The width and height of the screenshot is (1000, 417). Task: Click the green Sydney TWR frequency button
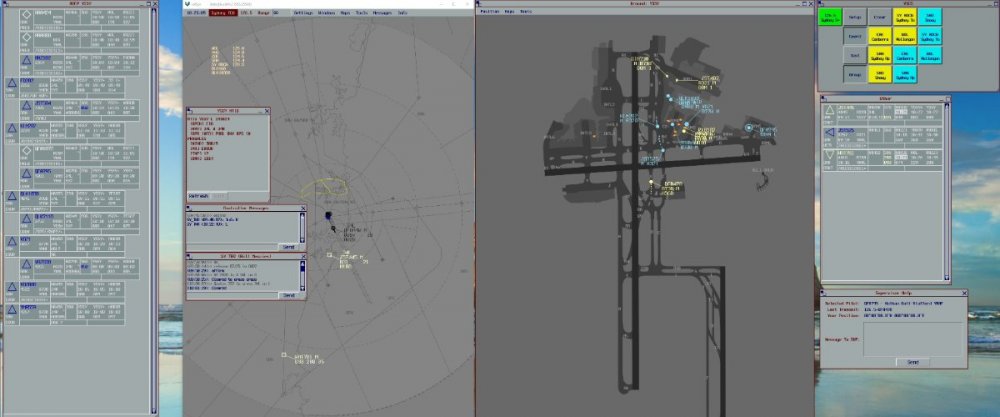[x=830, y=17]
